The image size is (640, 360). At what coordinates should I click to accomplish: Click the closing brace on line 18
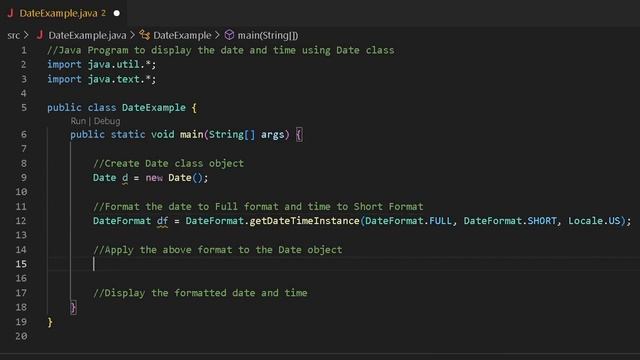pos(73,307)
